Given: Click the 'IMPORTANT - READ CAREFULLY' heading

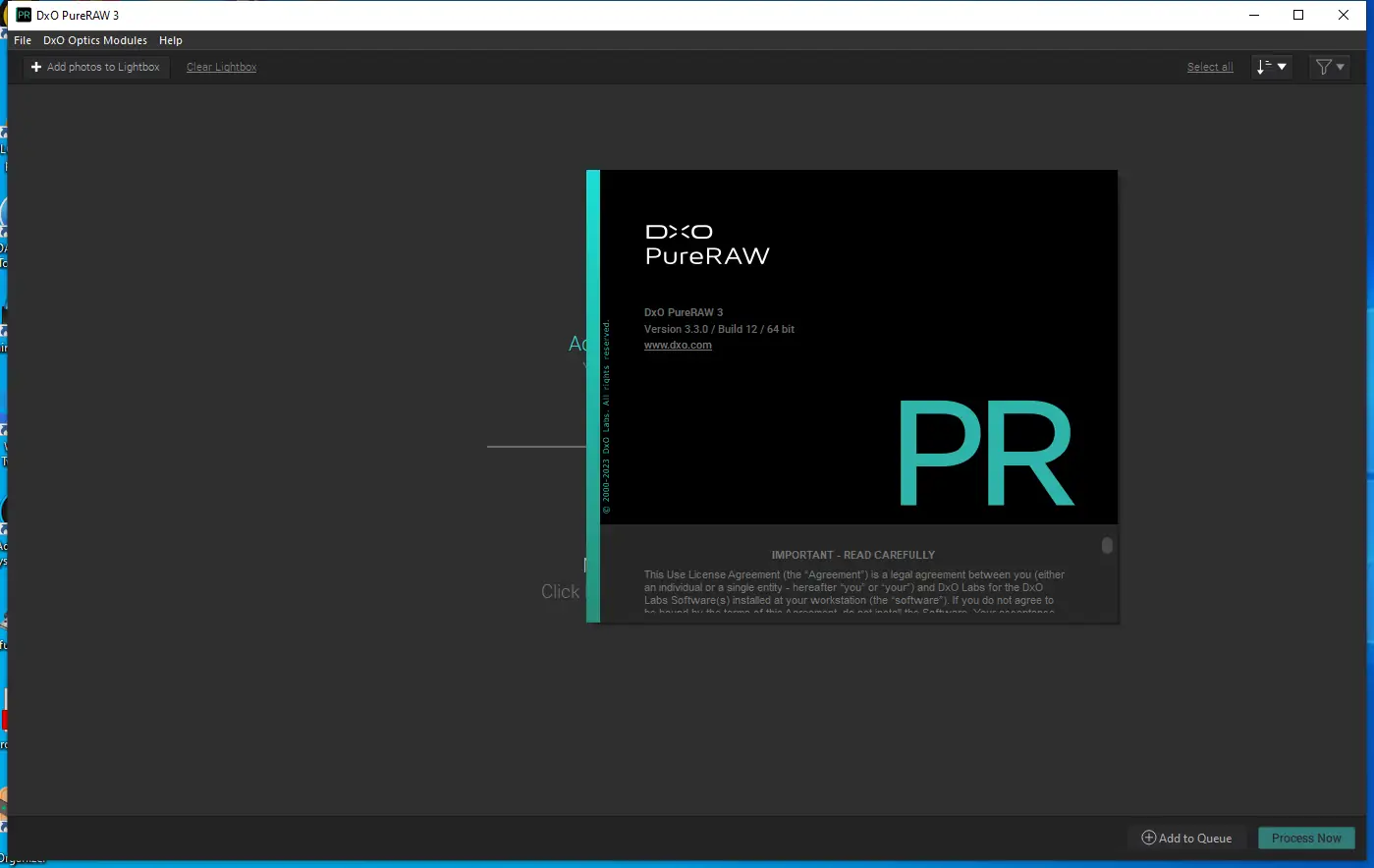Looking at the screenshot, I should coord(853,555).
